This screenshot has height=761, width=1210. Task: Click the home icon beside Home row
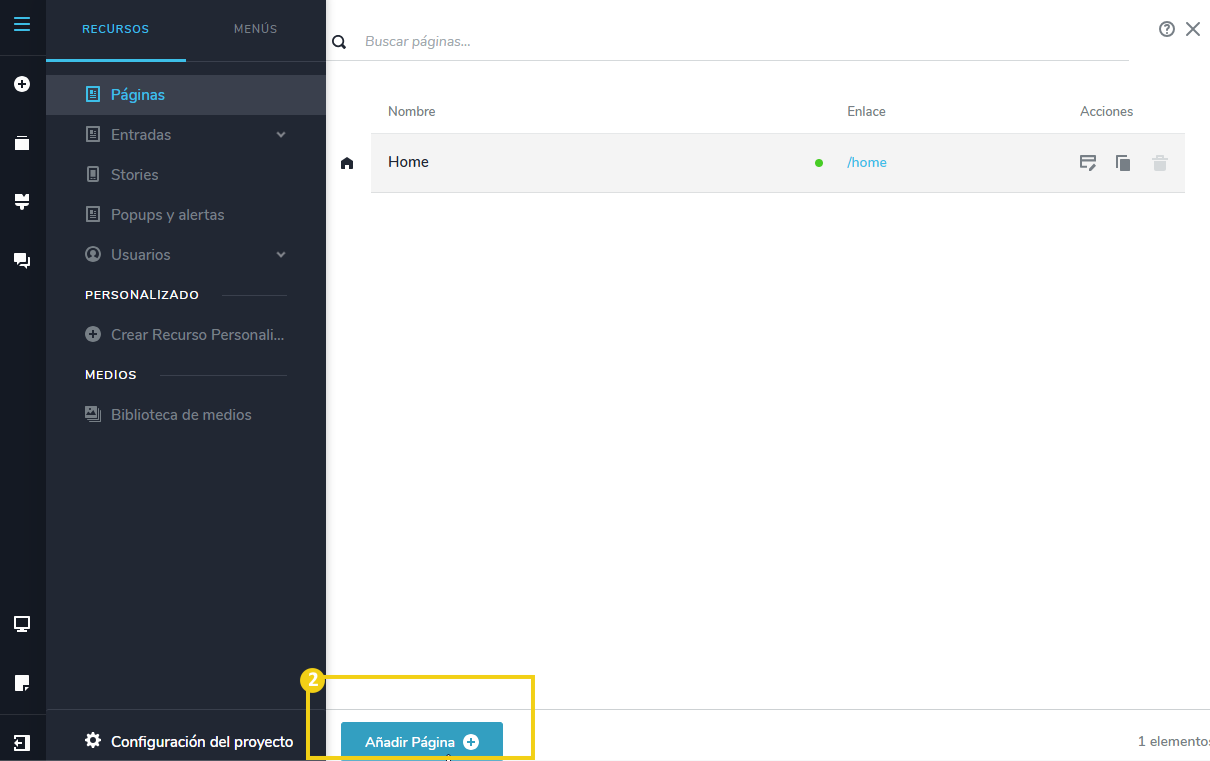pos(347,163)
